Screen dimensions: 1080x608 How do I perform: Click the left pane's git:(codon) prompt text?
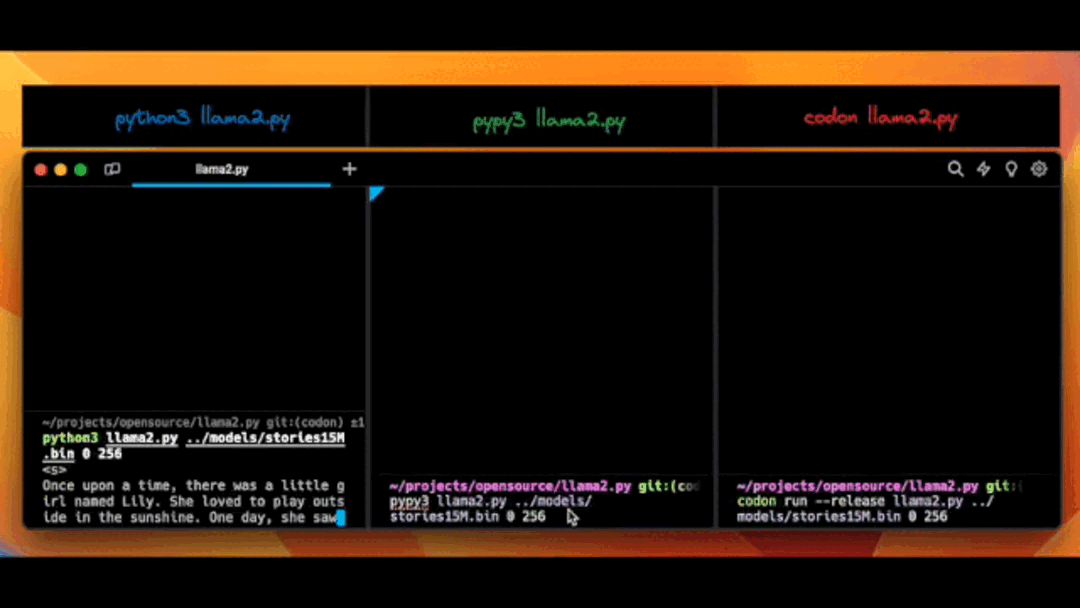point(304,422)
